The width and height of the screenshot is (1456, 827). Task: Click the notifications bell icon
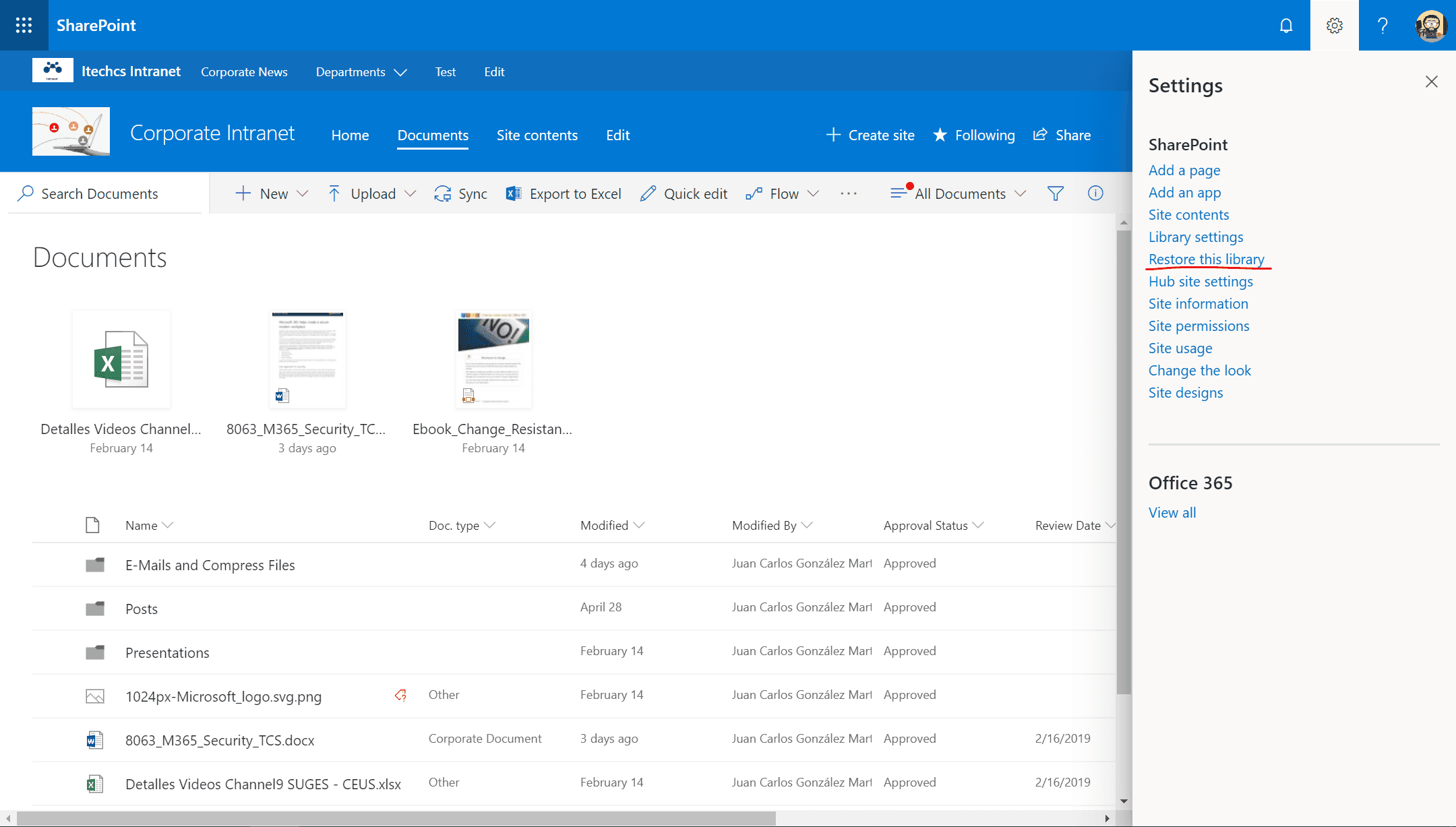[x=1286, y=26]
